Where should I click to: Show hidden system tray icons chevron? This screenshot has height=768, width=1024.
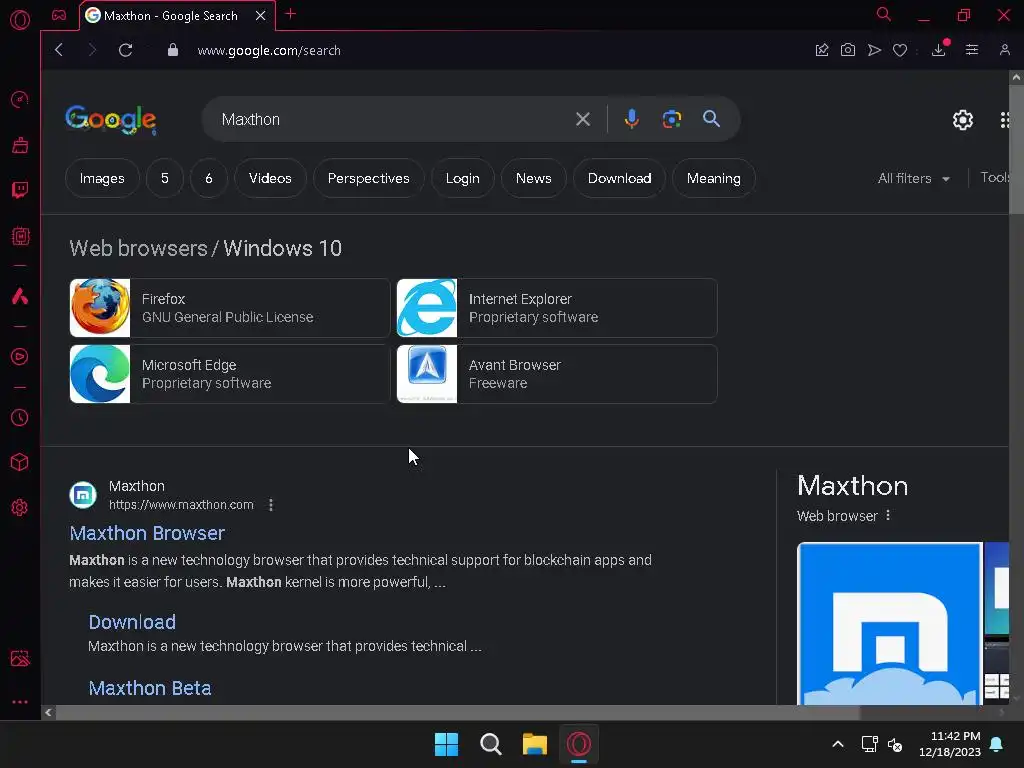[x=838, y=744]
